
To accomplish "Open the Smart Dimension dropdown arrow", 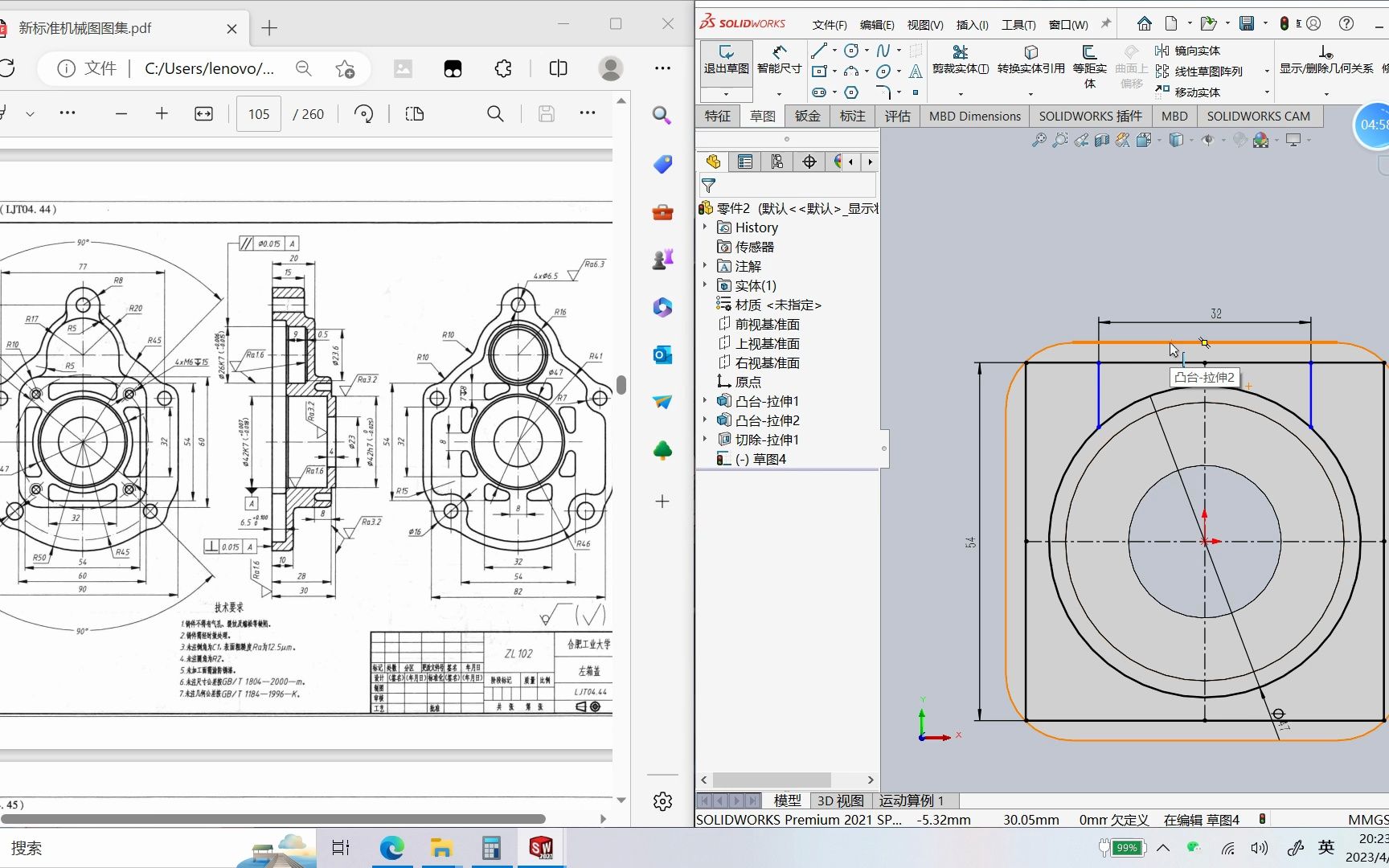I will point(779,94).
